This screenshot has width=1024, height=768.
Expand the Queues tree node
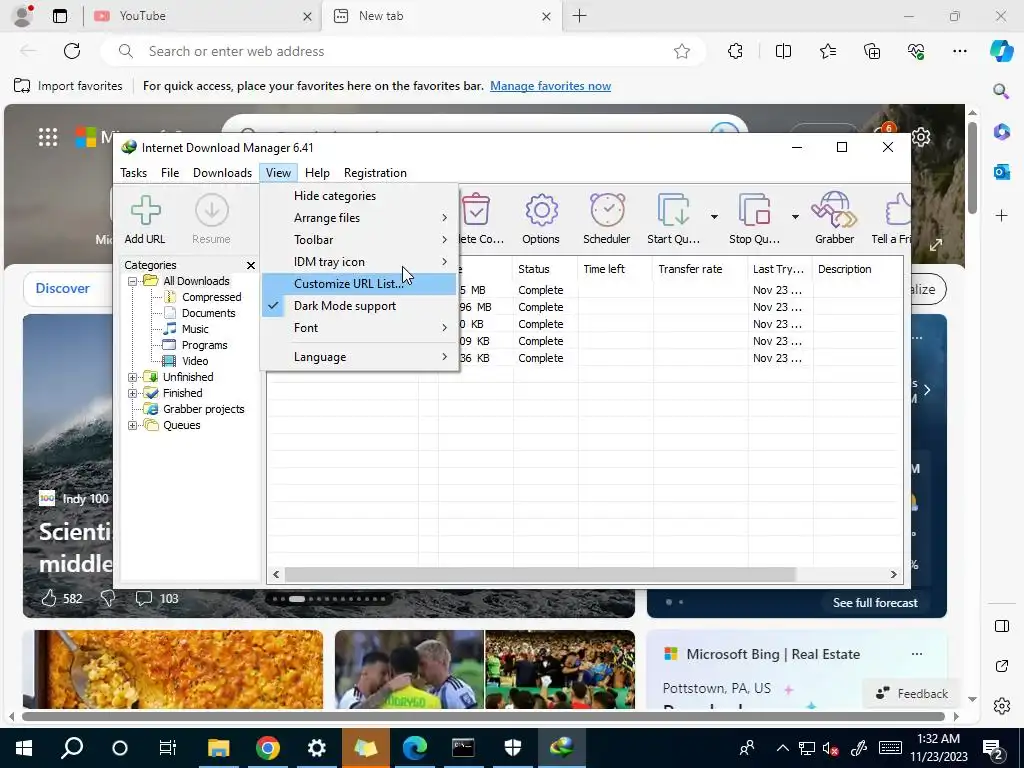click(x=132, y=426)
